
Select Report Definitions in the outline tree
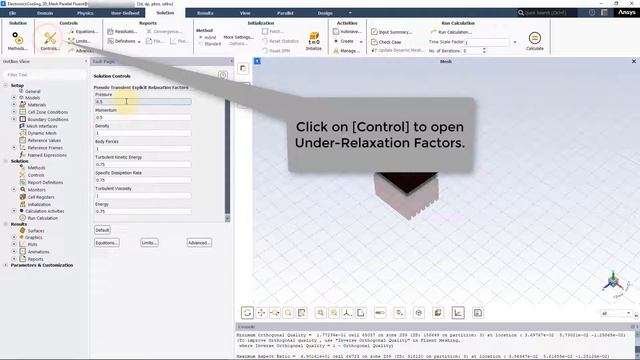[45, 182]
